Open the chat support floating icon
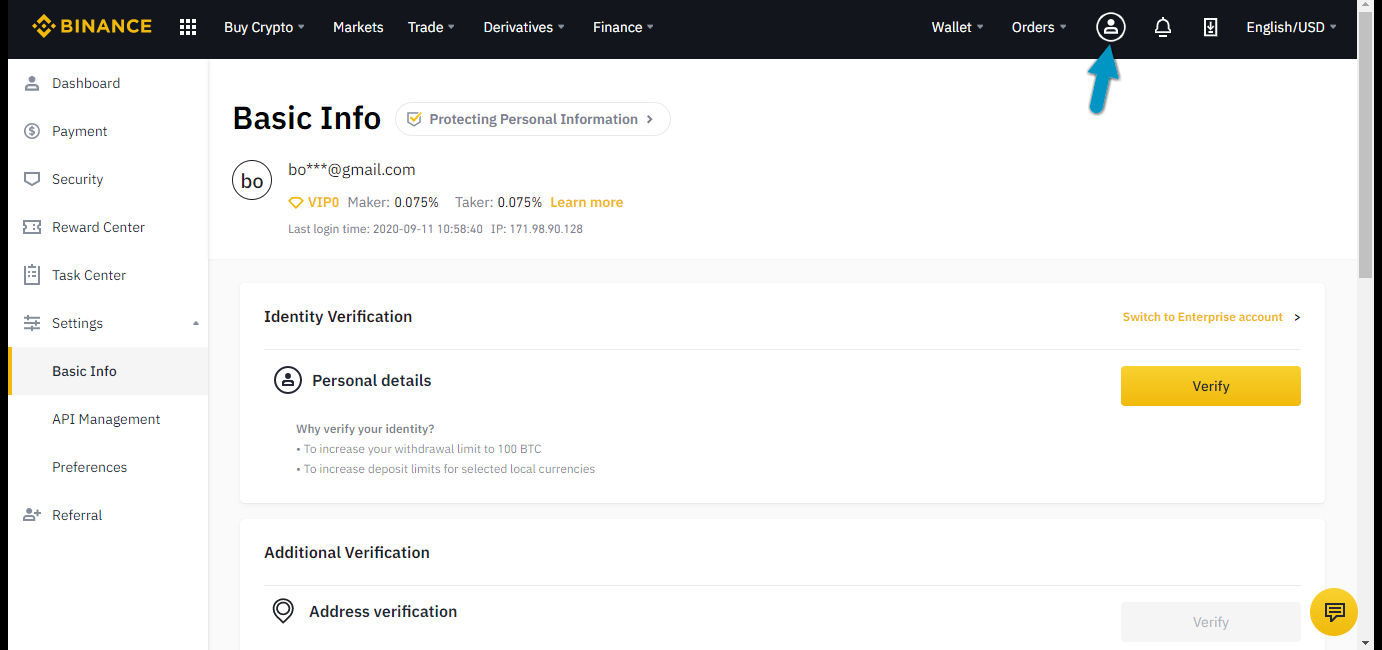This screenshot has width=1382, height=650. click(1334, 612)
